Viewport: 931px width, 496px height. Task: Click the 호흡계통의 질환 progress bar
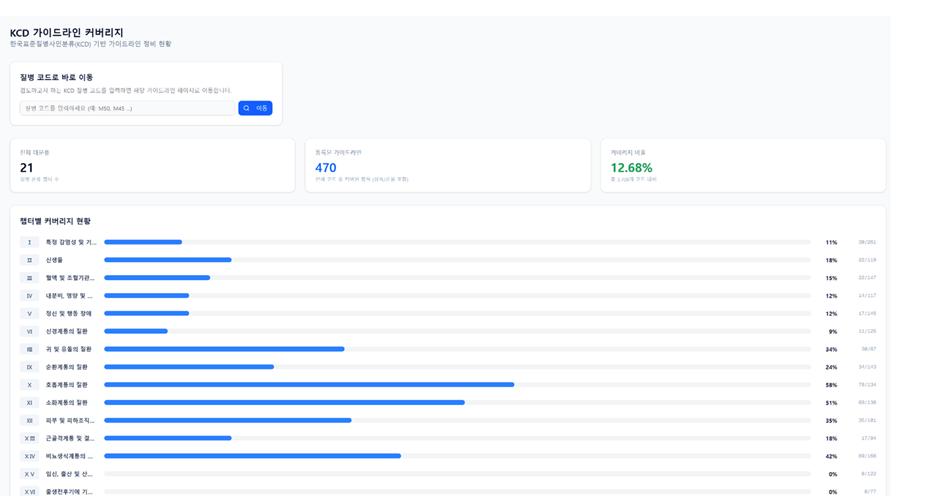coord(457,385)
